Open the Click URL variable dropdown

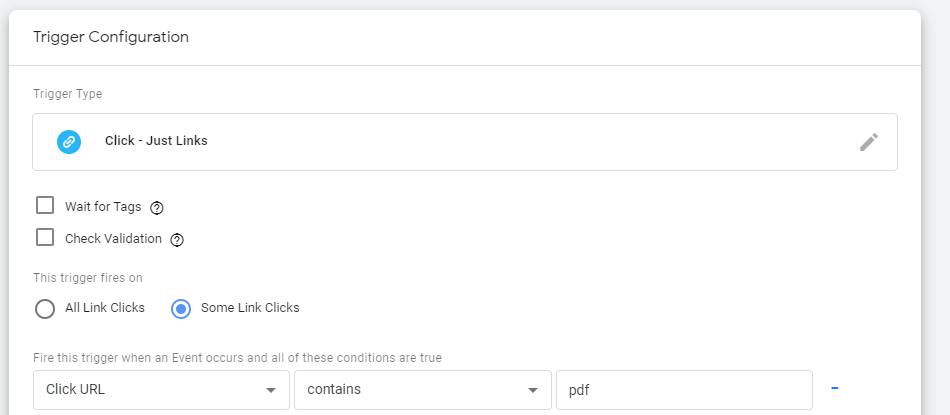[161, 390]
